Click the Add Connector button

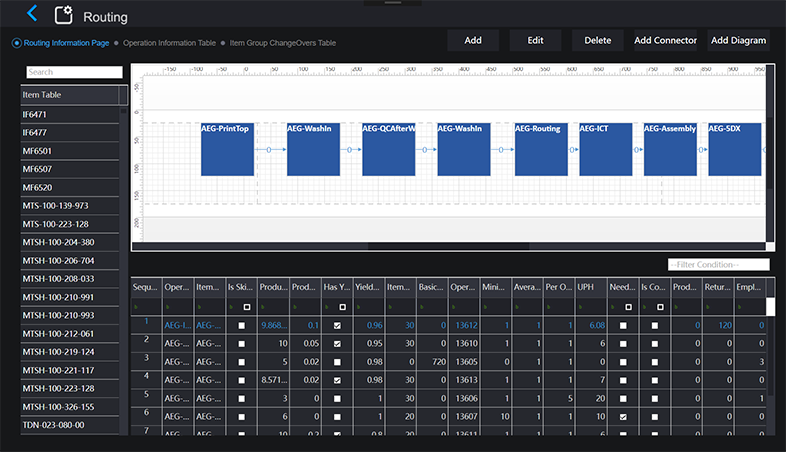click(x=665, y=40)
